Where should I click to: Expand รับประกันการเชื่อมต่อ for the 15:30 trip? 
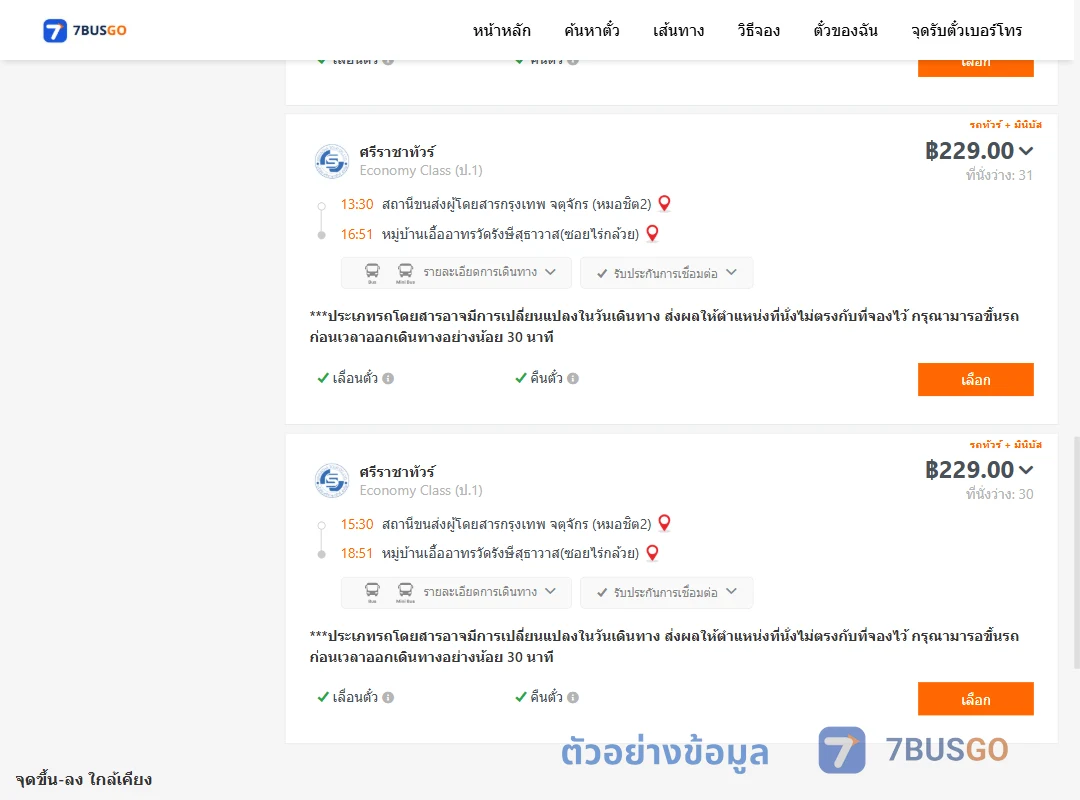click(667, 592)
